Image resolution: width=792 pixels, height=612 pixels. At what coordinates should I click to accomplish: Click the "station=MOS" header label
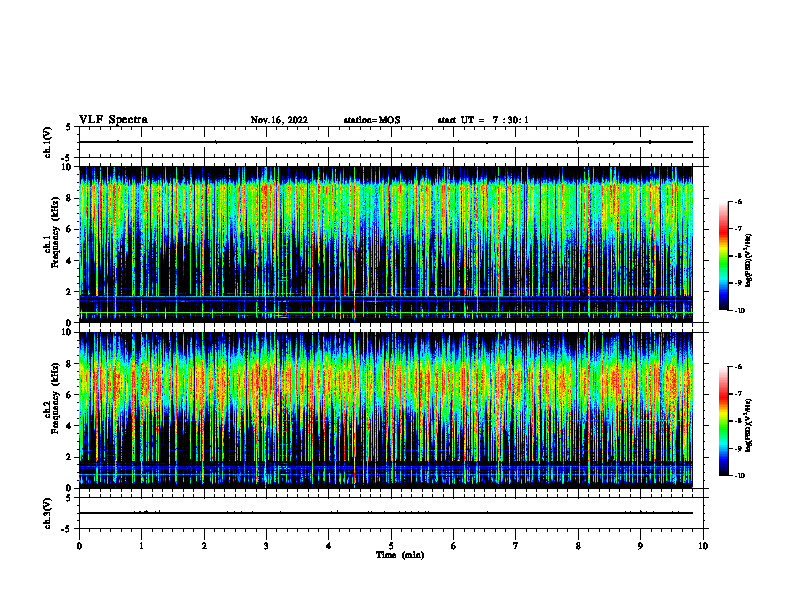[372, 120]
